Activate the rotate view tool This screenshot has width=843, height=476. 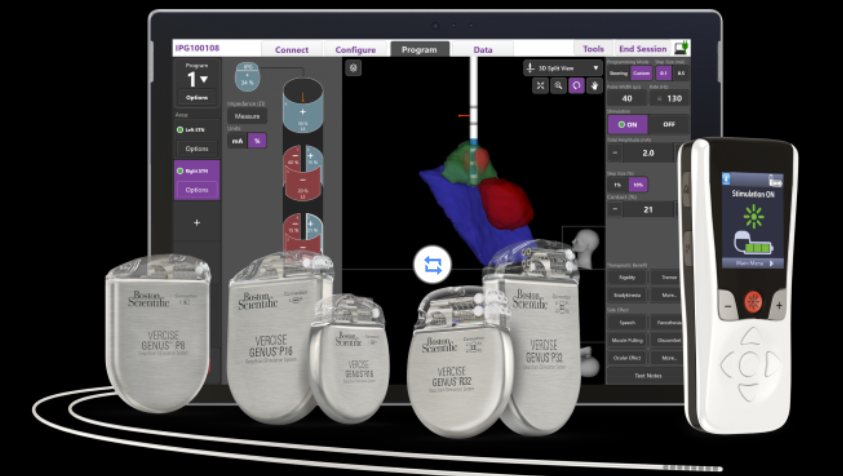[x=576, y=86]
